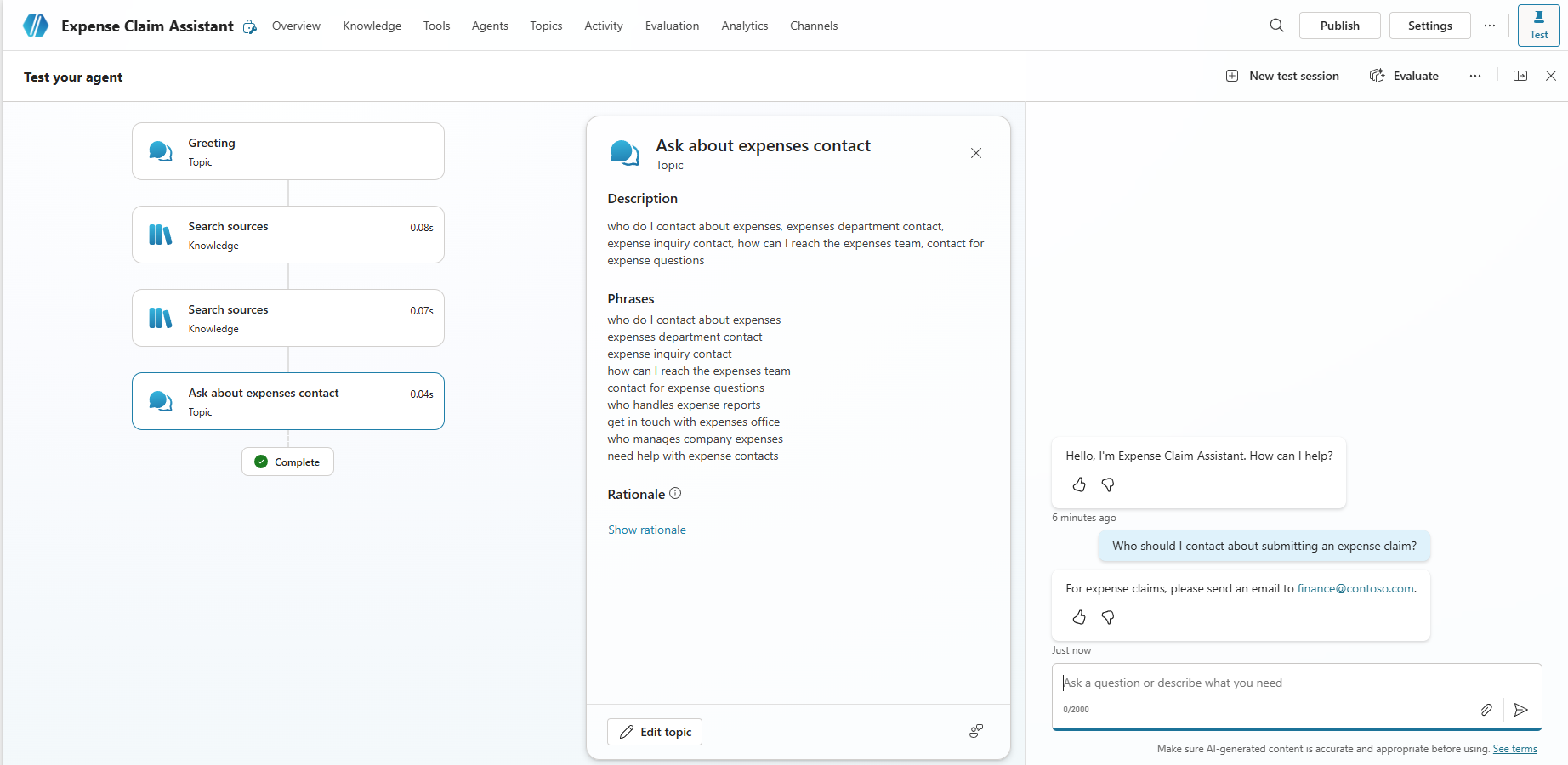
Task: Click chat icon on Ask about expenses node
Action: (161, 401)
